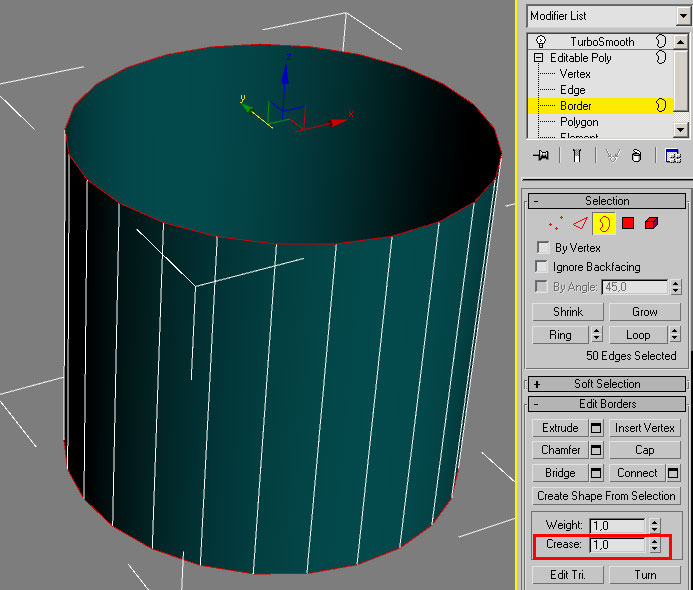Activate Element selection mode icon
693x590 pixels.
[652, 222]
